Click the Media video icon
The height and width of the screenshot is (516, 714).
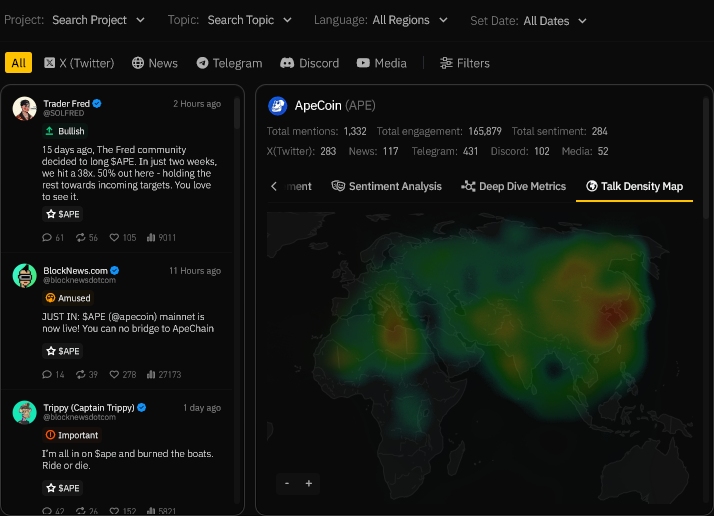coord(363,63)
